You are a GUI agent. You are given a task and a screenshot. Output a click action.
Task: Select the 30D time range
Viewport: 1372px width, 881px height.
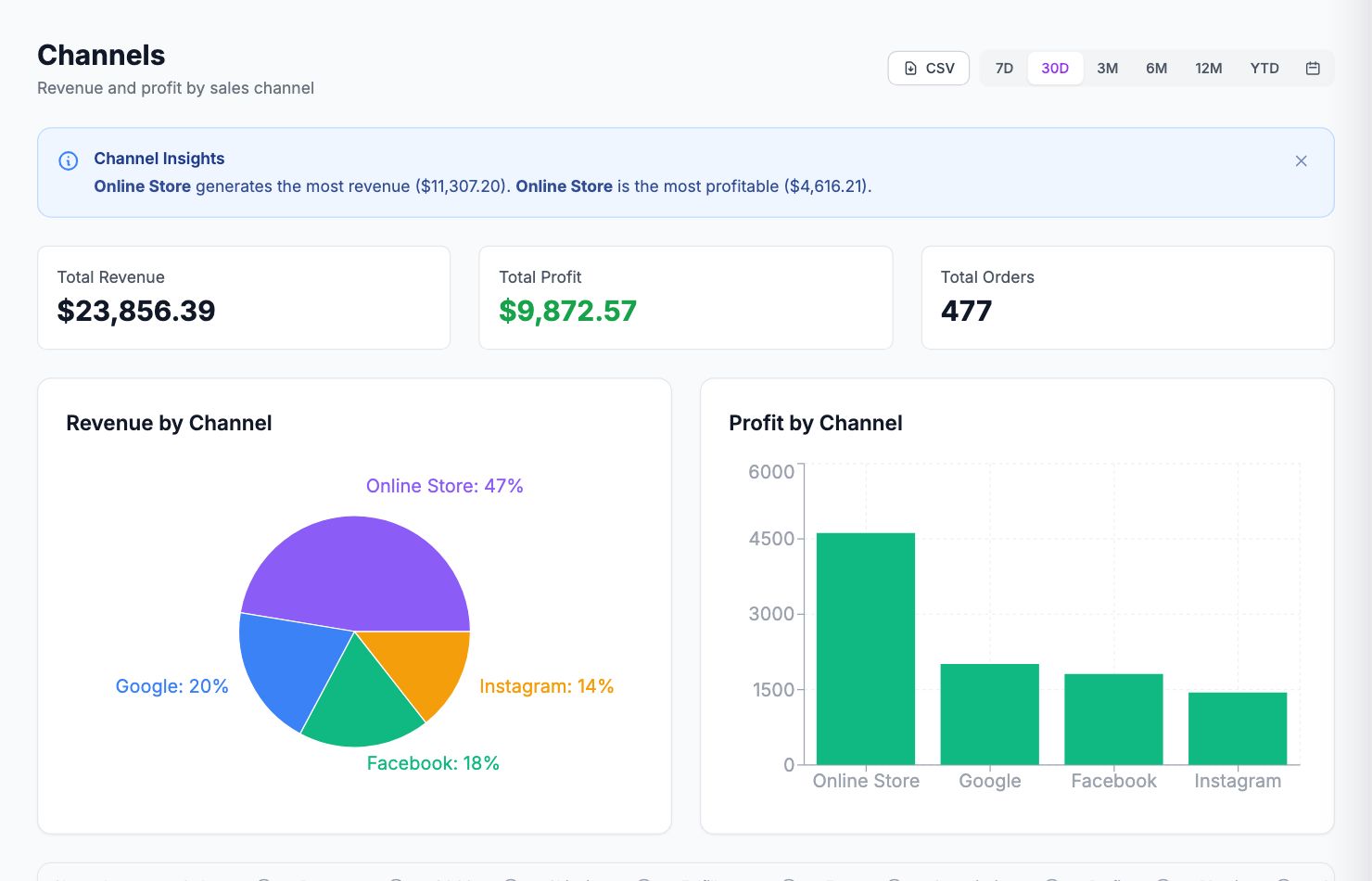(x=1055, y=68)
